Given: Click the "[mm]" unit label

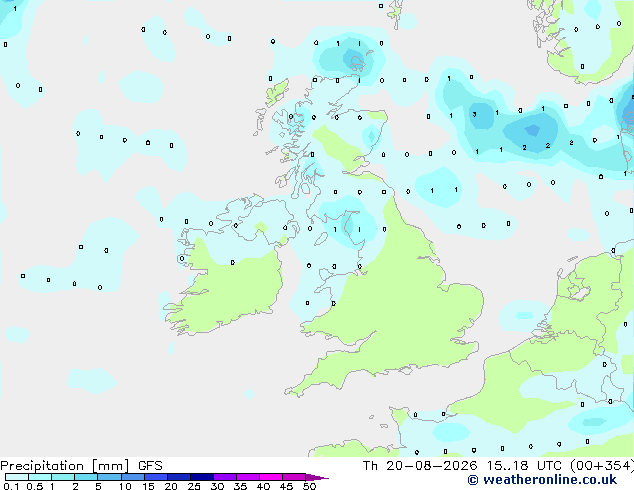Looking at the screenshot, I should [x=111, y=466].
